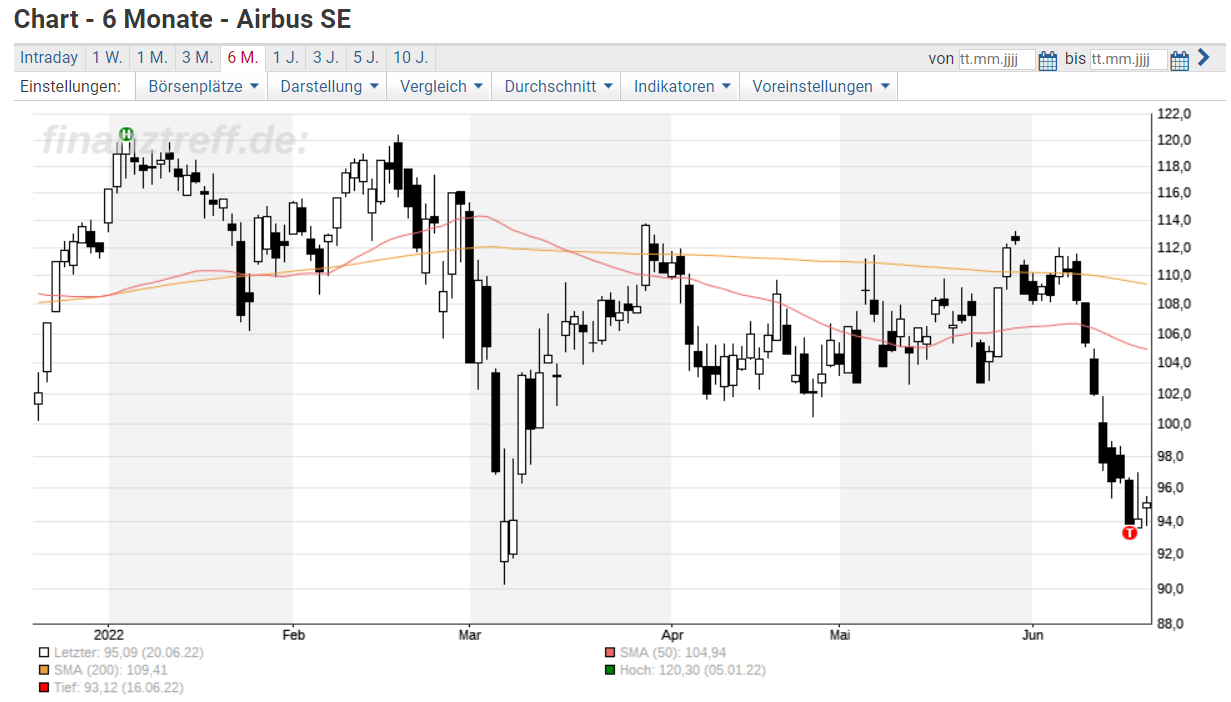Select the 1 W. time range tab

click(107, 58)
